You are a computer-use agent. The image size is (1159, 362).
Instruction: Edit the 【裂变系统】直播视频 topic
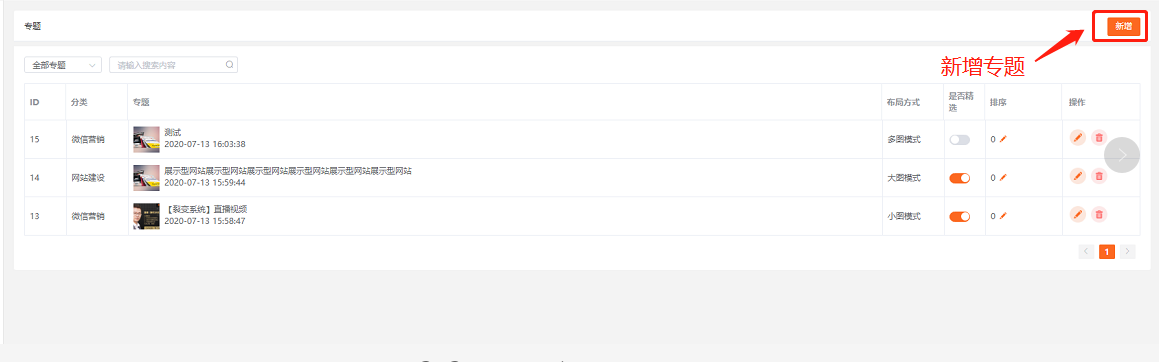(1078, 214)
